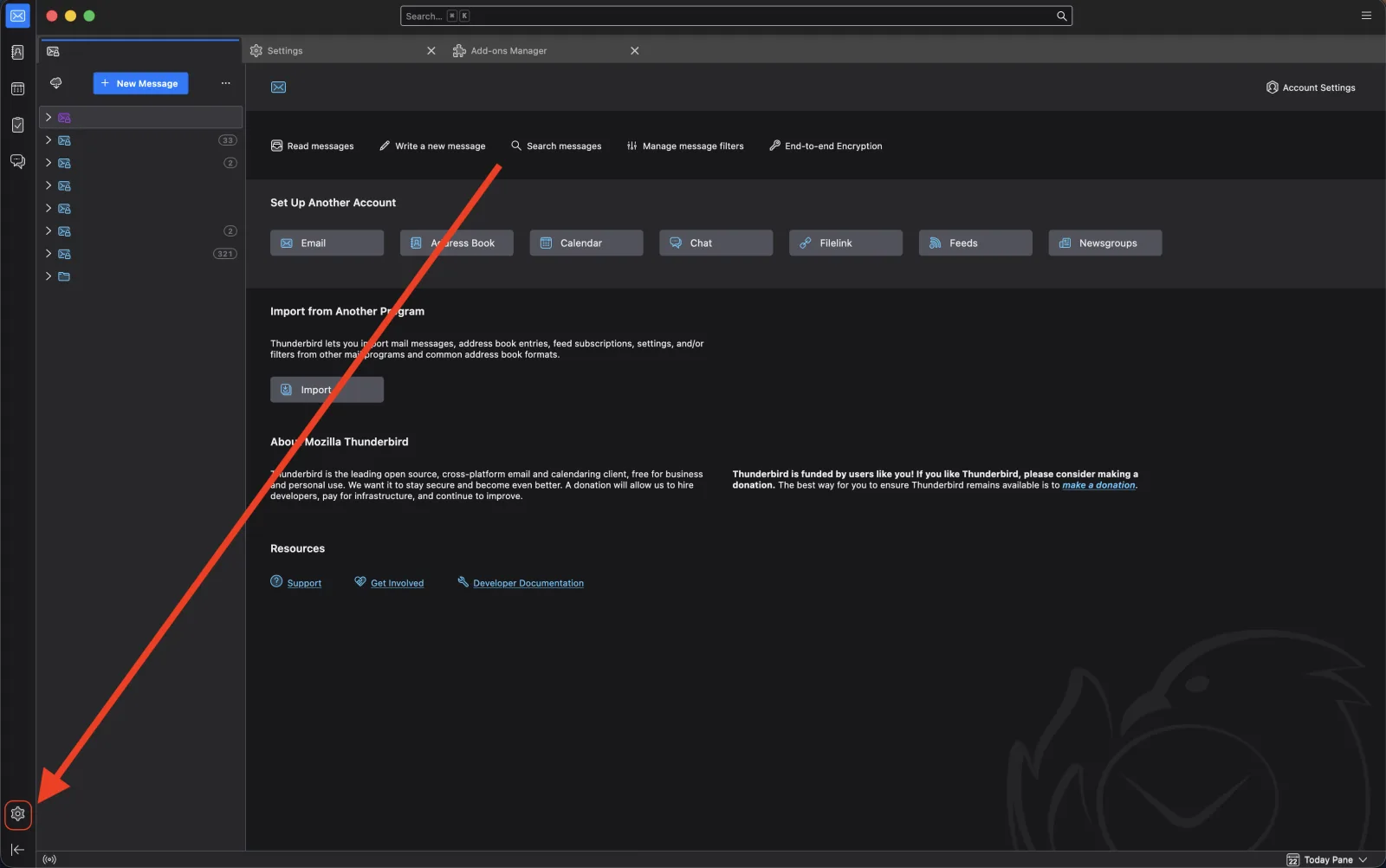Set up a Filelink account
The width and height of the screenshot is (1386, 868).
click(845, 243)
